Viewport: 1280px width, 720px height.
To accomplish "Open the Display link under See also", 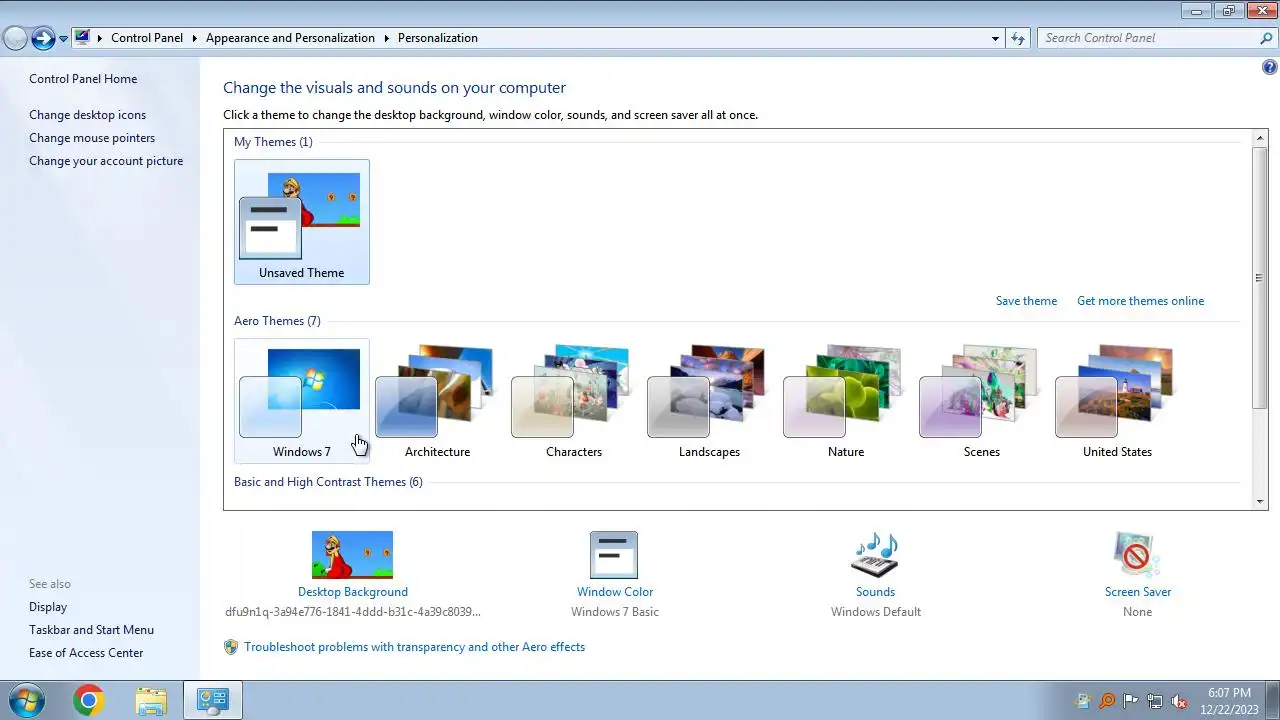I will [48, 607].
